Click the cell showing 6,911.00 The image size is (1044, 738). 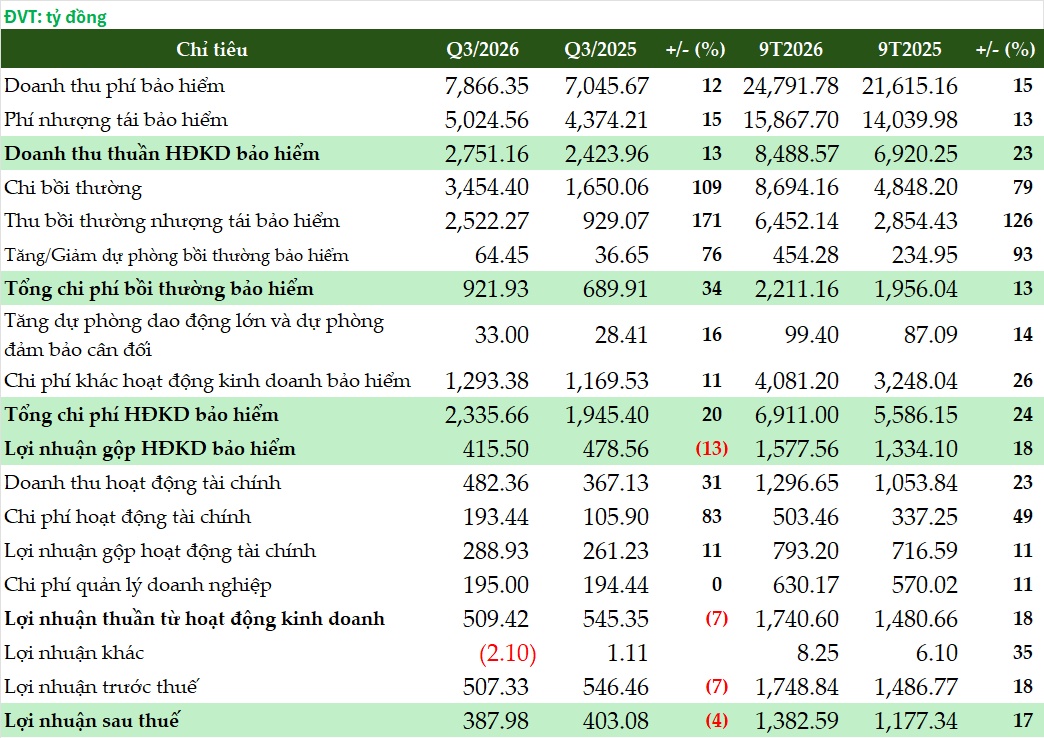tap(796, 415)
